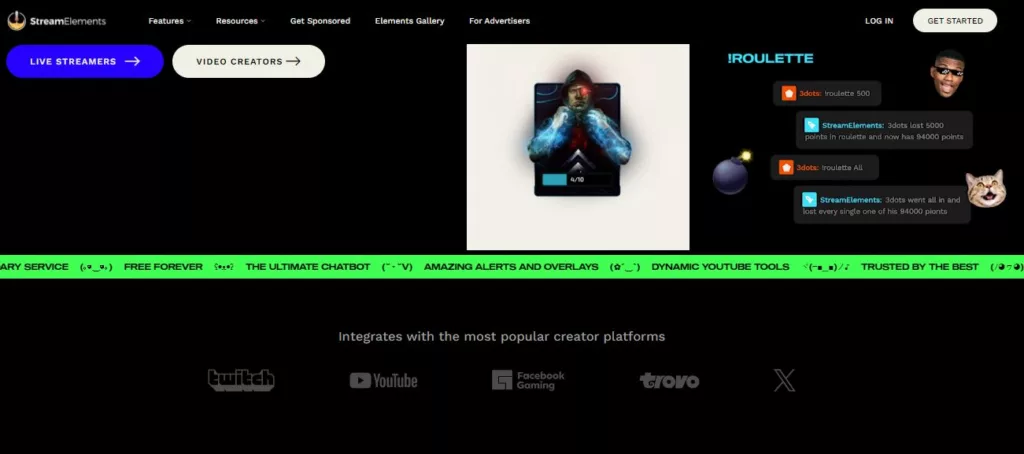The image size is (1024, 454).
Task: Click StreamElements bot avatar in 'lost 5000' message
Action: (811, 125)
